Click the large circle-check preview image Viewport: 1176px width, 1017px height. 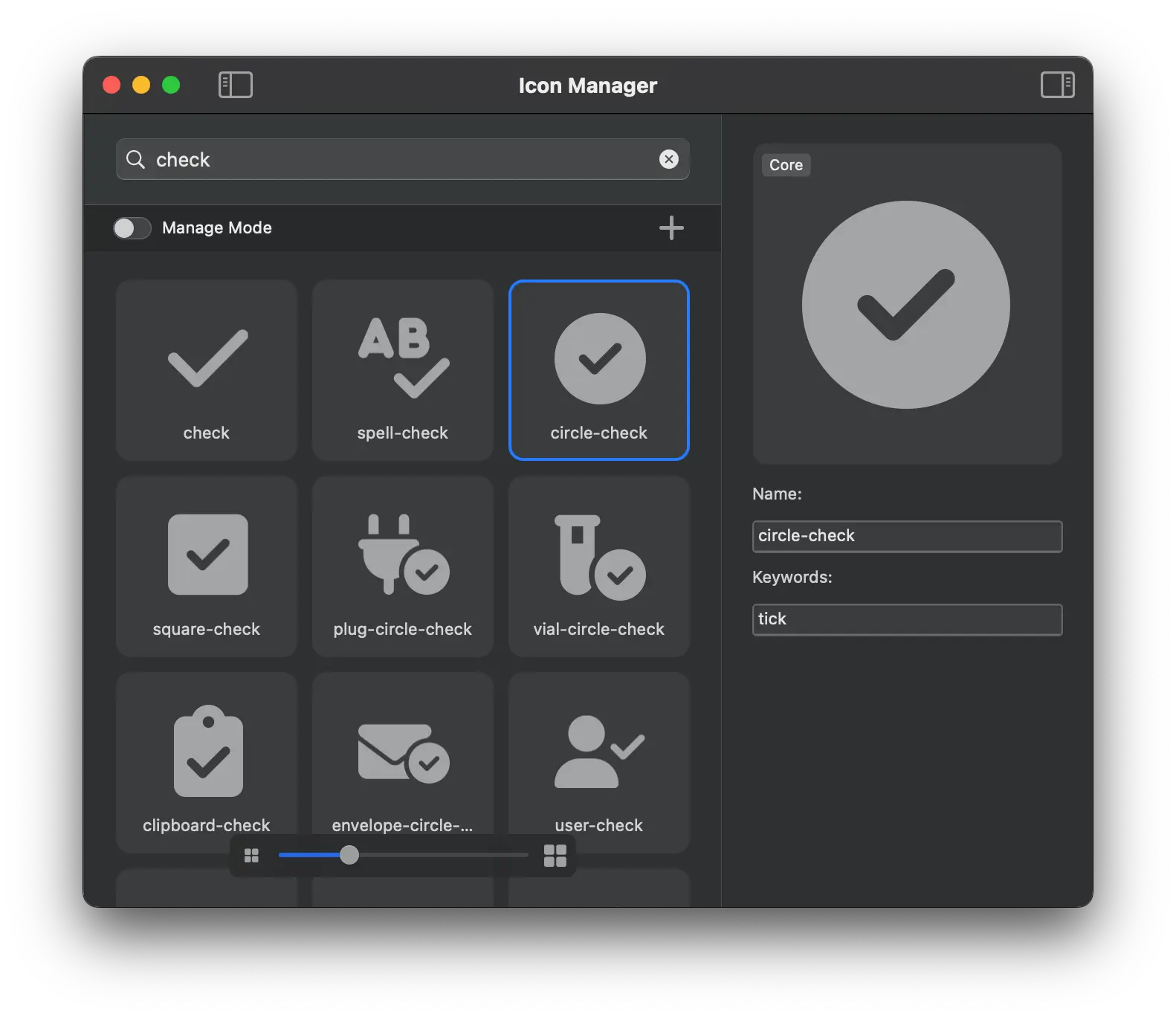point(906,305)
